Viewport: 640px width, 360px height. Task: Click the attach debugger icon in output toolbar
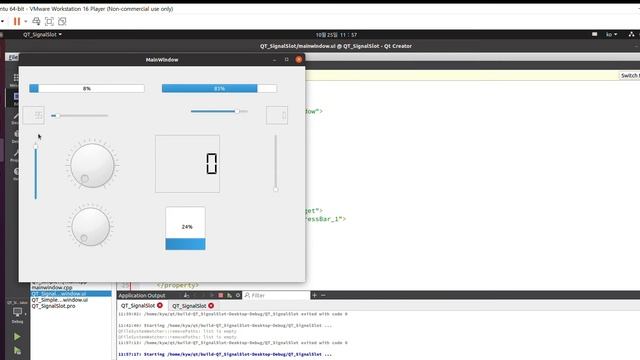[229, 295]
